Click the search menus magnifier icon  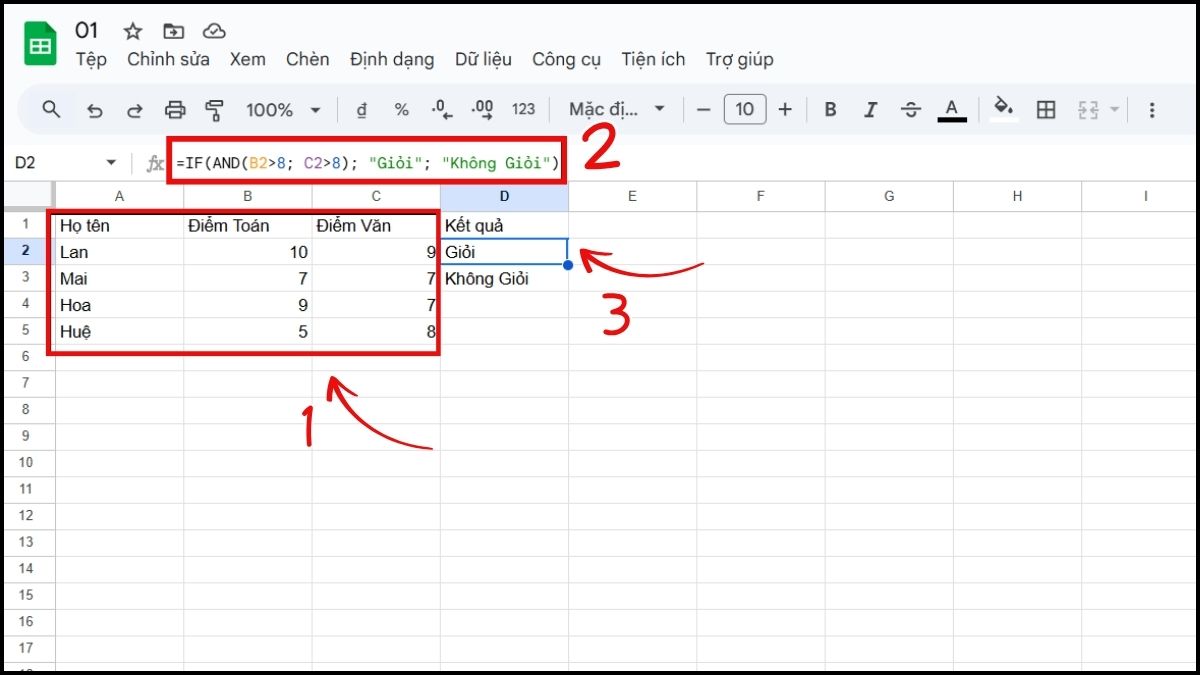tap(52, 109)
